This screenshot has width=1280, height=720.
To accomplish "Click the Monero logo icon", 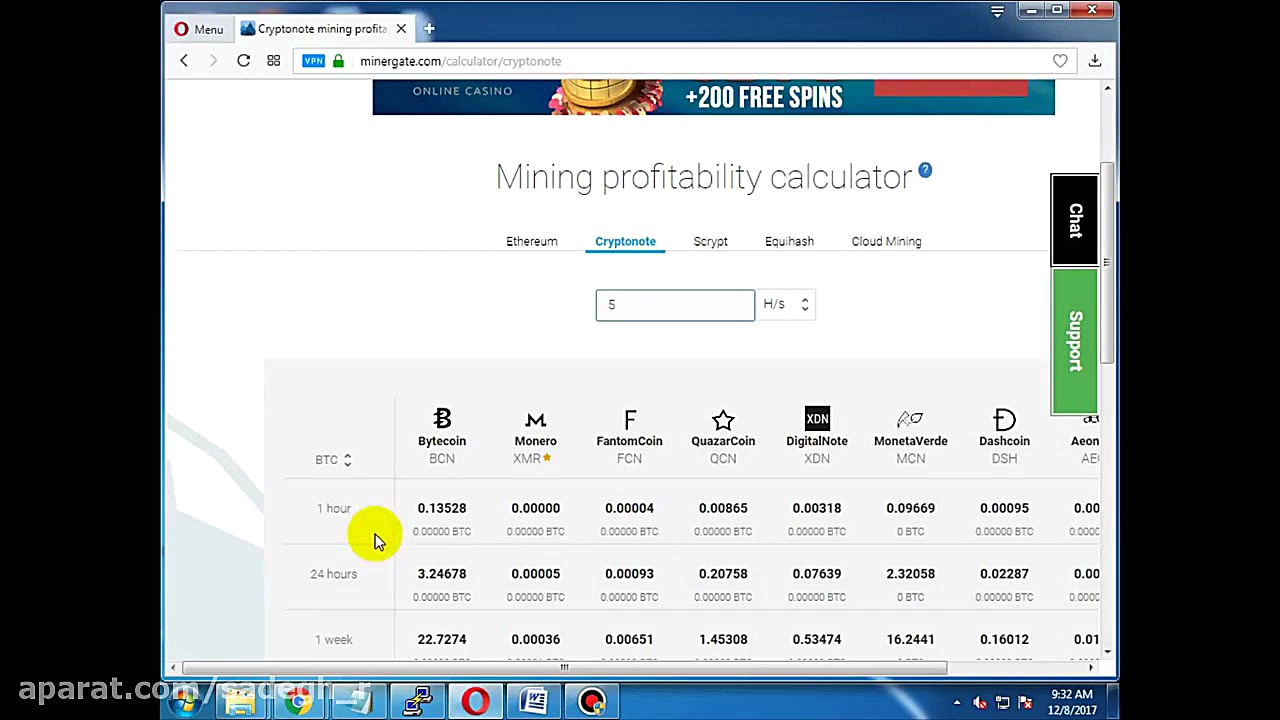I will 535,419.
